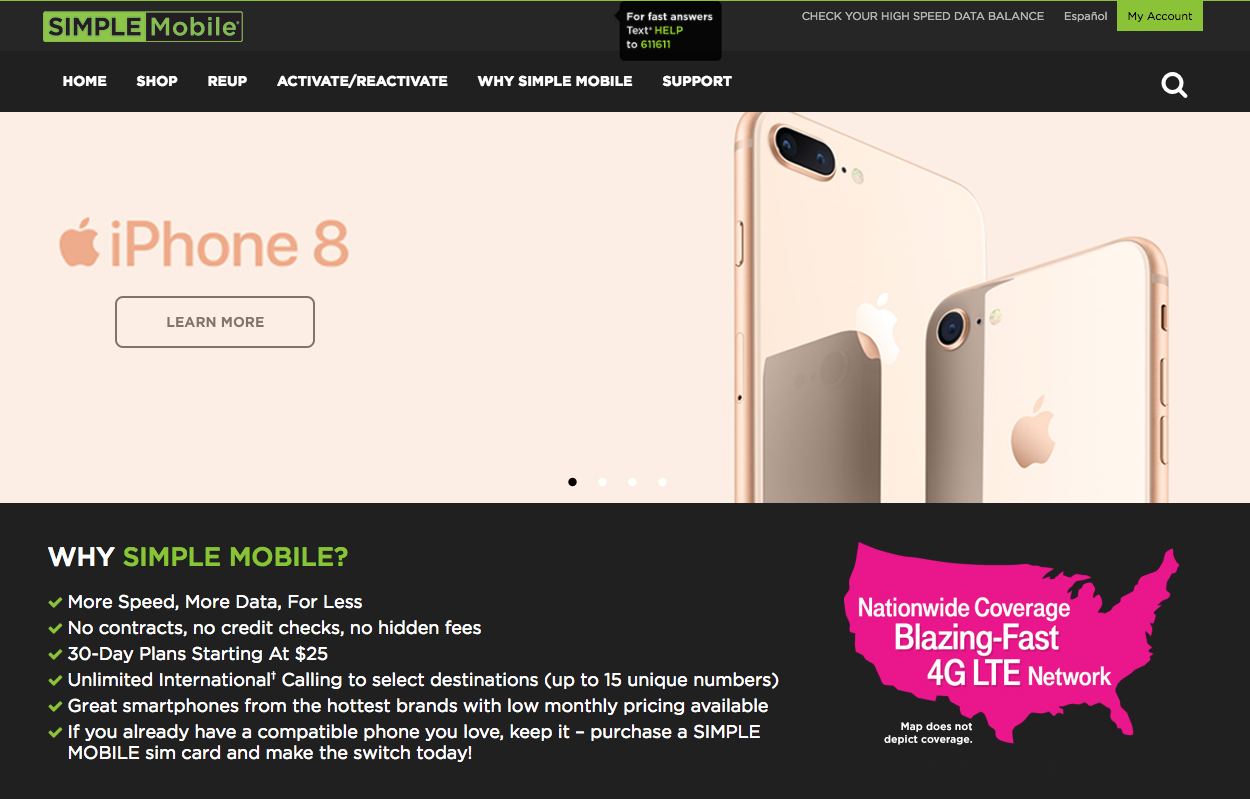
Task: Click the pink nationwide coverage map
Action: coord(1012,643)
